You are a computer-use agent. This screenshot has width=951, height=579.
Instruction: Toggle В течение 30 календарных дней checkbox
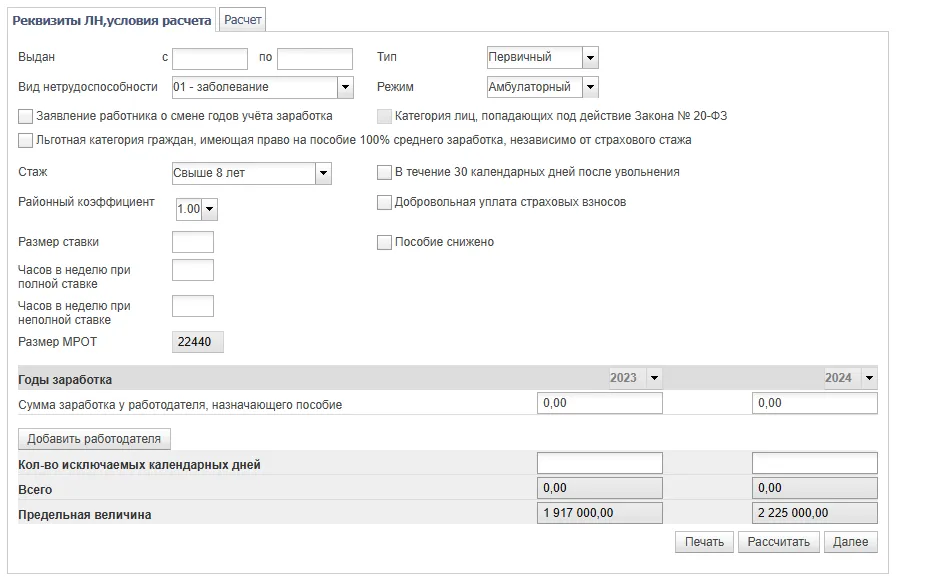coord(384,173)
